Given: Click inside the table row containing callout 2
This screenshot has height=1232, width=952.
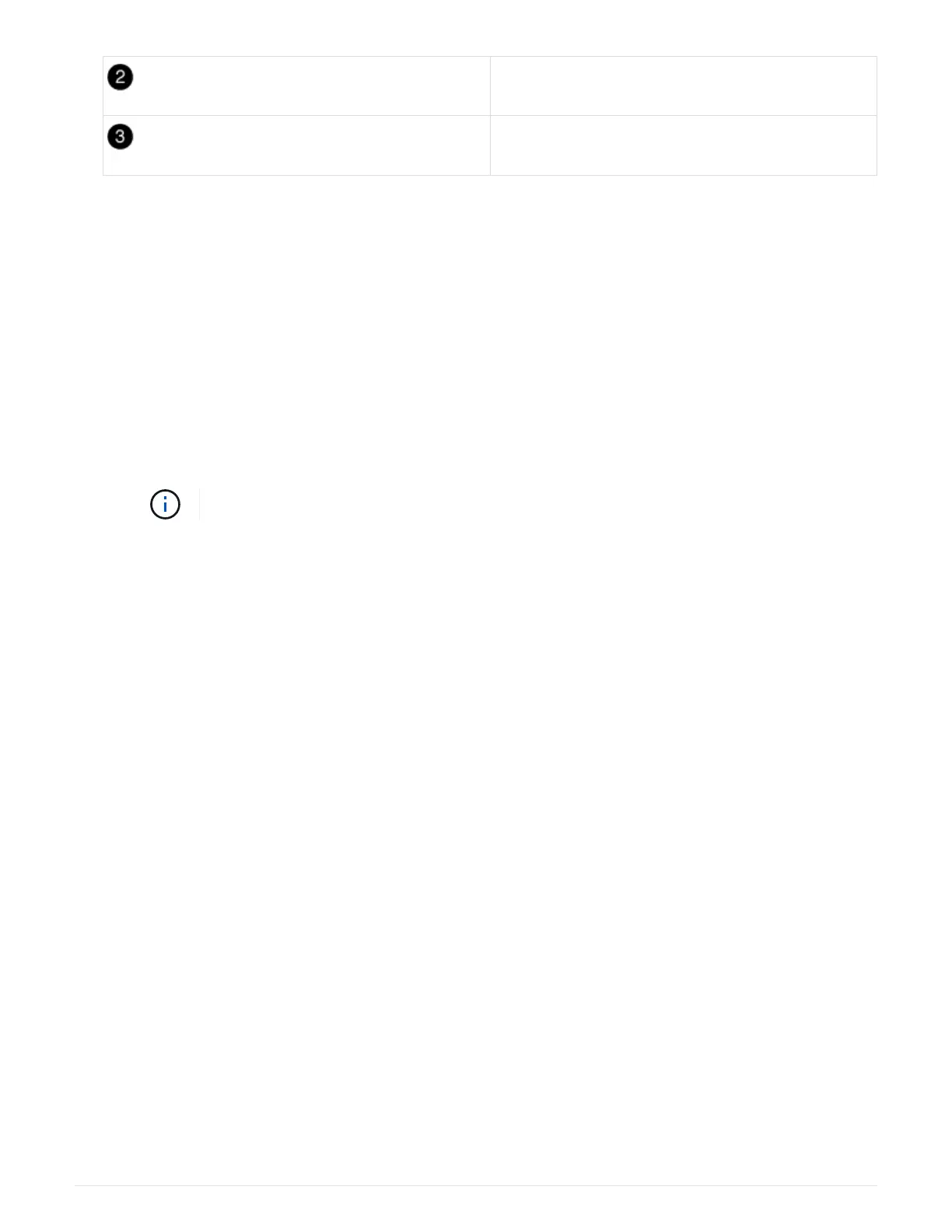Looking at the screenshot, I should [490, 86].
